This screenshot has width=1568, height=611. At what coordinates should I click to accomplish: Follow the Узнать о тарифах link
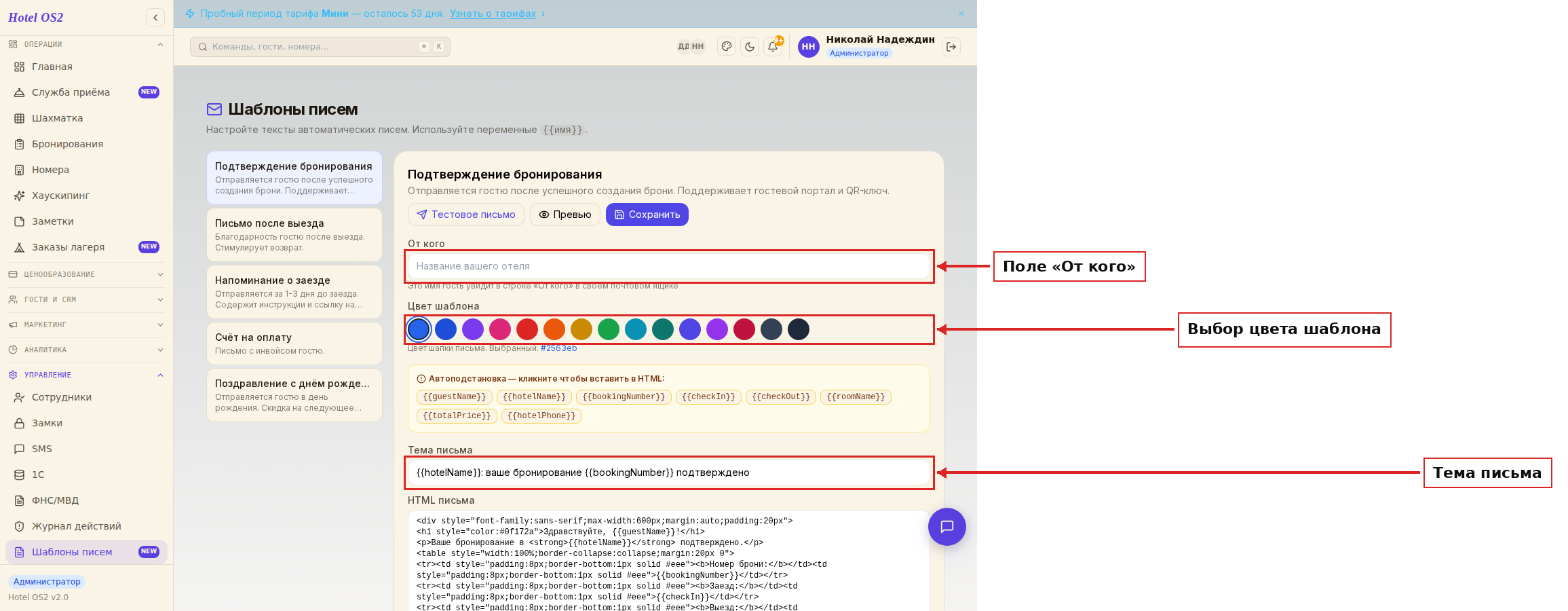[493, 14]
